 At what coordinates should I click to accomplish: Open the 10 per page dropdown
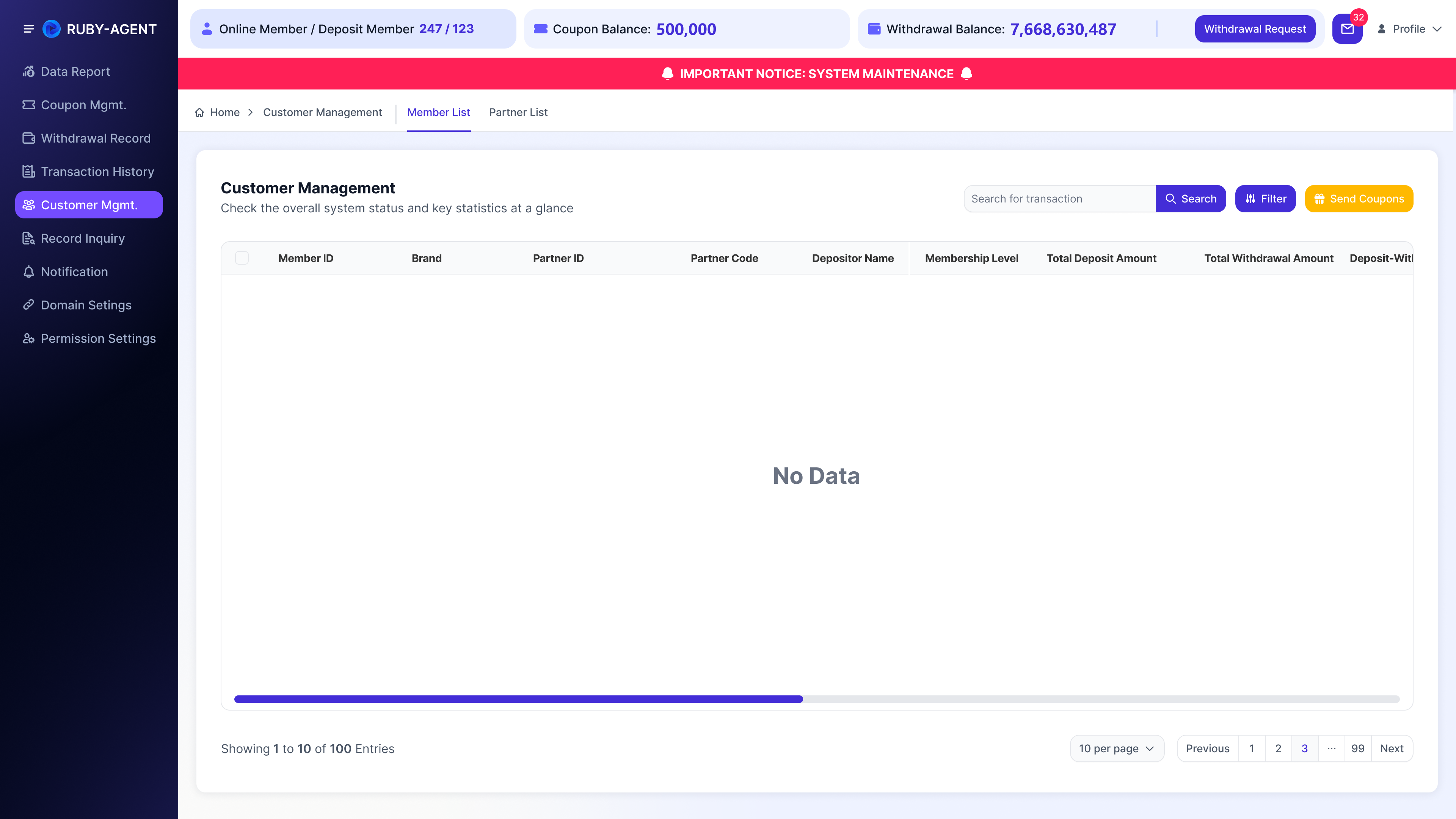[x=1117, y=748]
